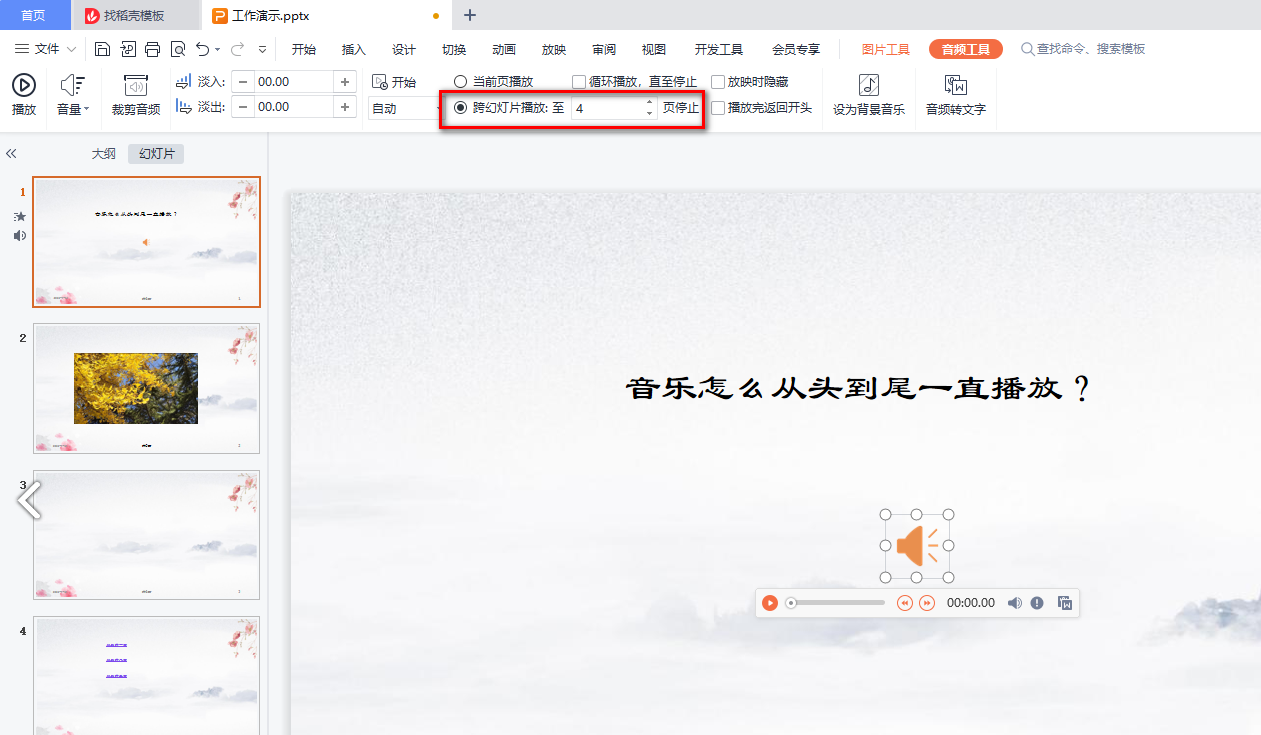Click the undo arrow icon
The image size is (1261, 735).
(x=201, y=48)
